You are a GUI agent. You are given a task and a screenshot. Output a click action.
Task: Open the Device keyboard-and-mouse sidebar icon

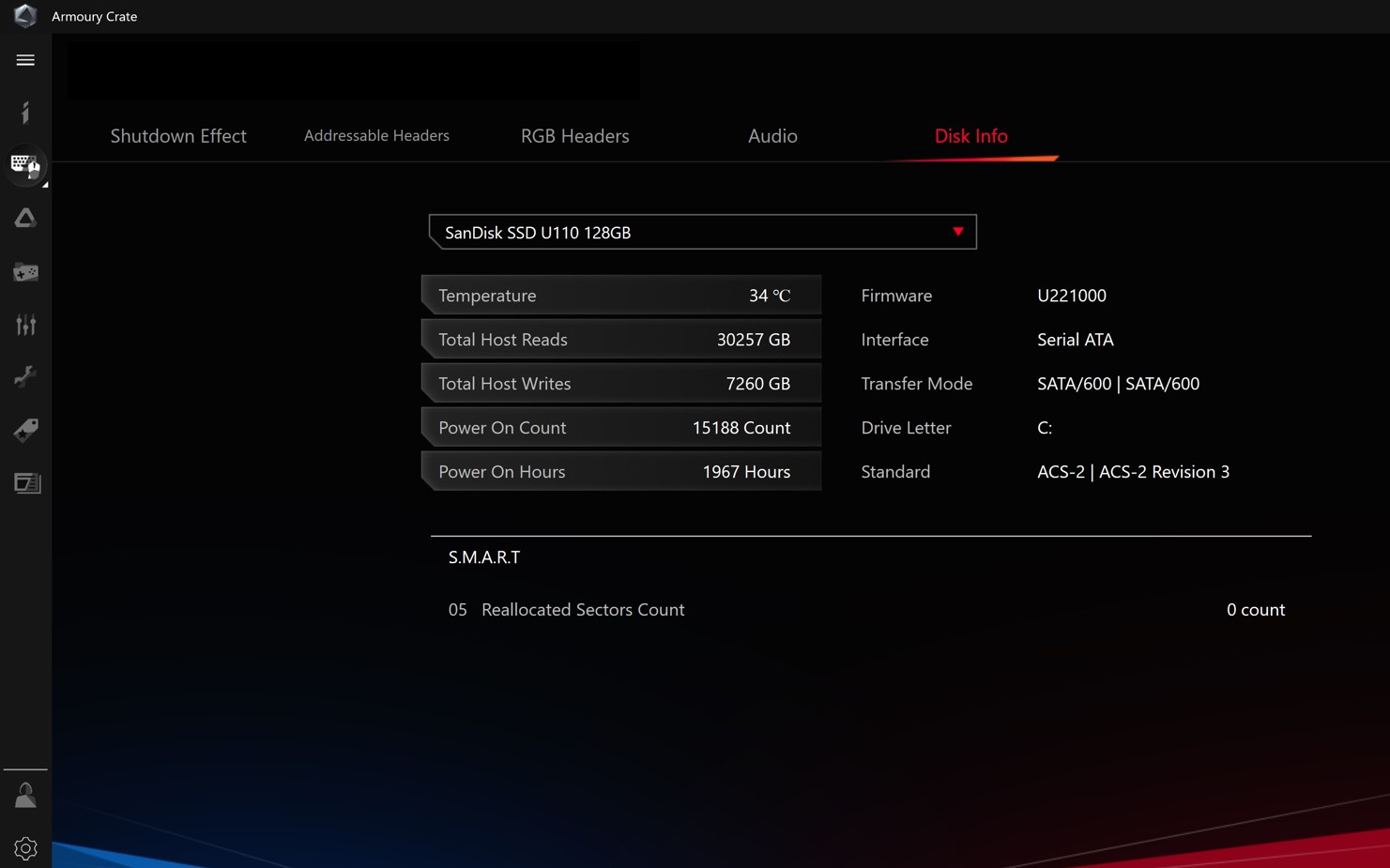click(25, 165)
